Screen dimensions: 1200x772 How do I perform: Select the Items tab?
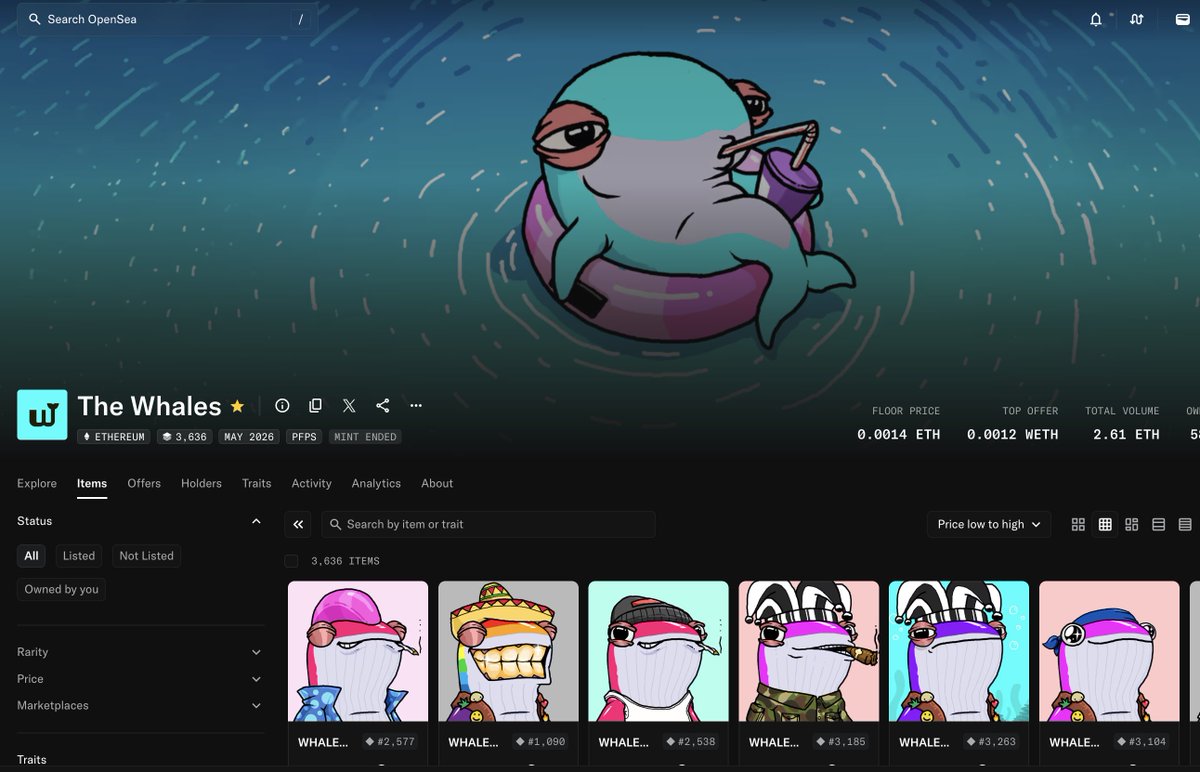pyautogui.click(x=92, y=483)
